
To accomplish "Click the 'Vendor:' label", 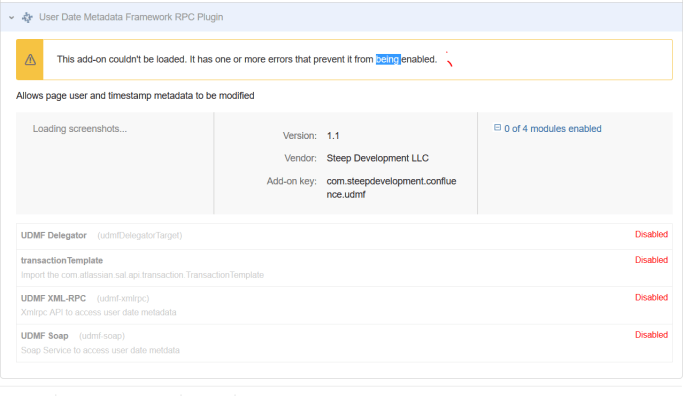I will pos(300,158).
